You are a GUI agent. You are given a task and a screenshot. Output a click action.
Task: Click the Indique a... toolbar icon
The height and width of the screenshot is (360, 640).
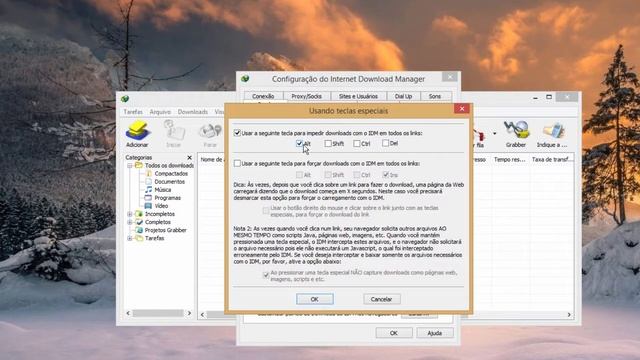tap(552, 133)
